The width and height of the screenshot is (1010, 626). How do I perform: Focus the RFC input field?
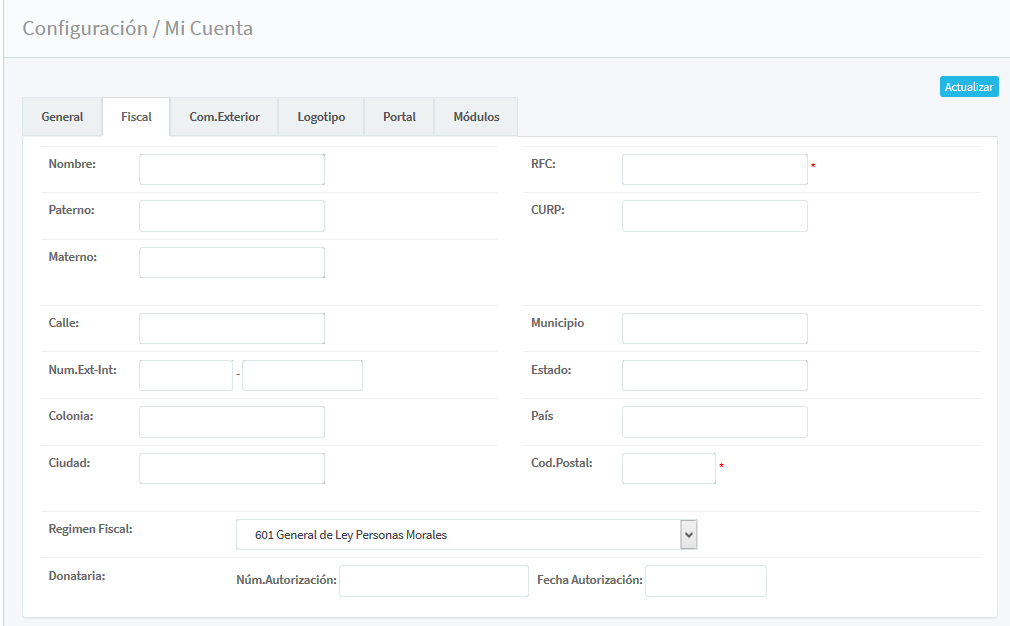pos(714,170)
